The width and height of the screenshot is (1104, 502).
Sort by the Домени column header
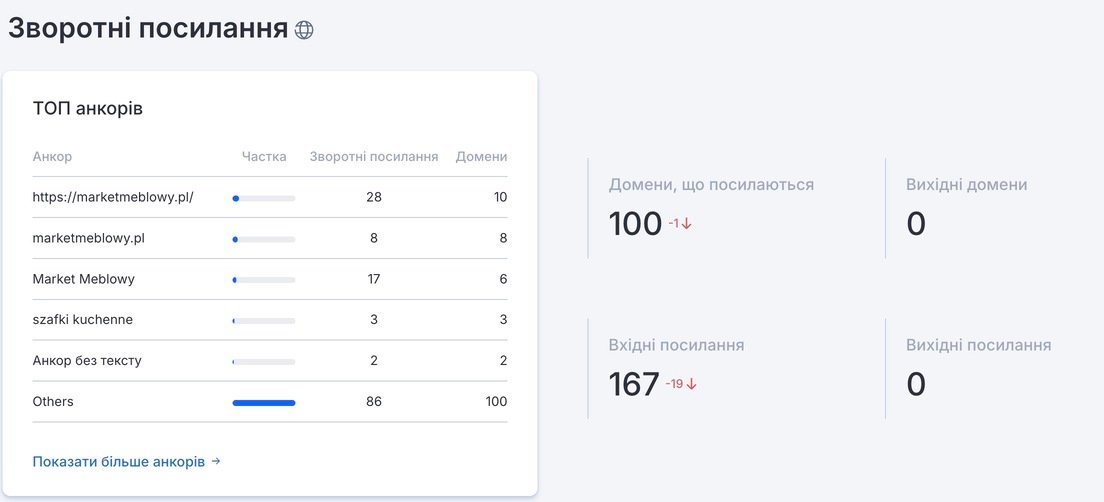[482, 156]
